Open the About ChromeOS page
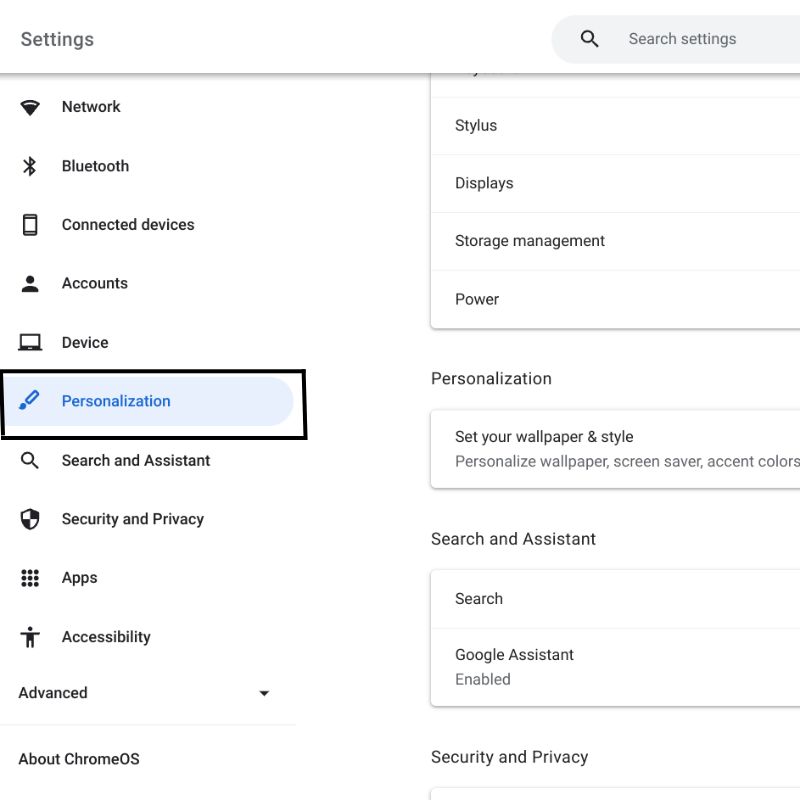 point(79,759)
